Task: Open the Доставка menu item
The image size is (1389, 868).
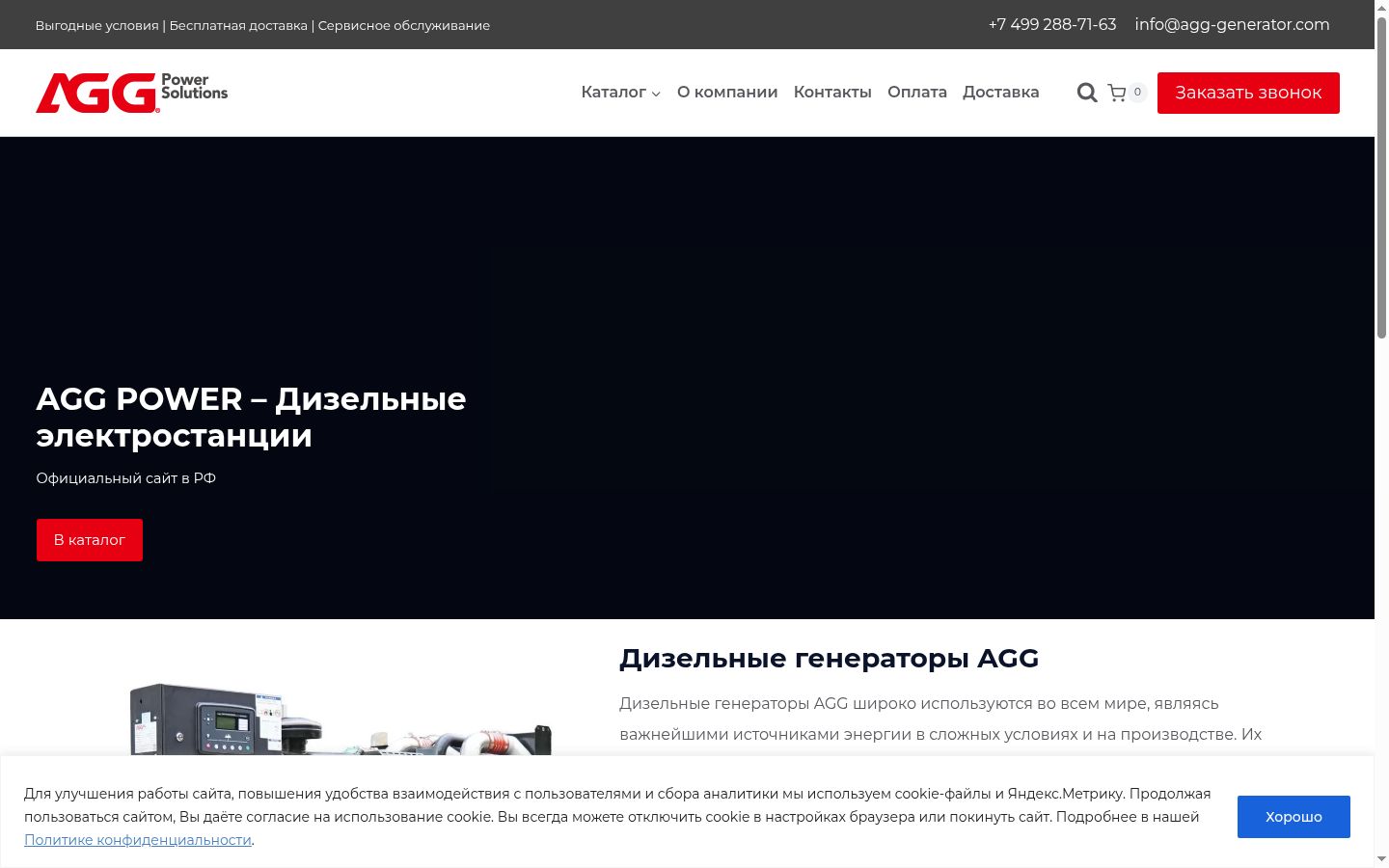Action: coord(1001,93)
